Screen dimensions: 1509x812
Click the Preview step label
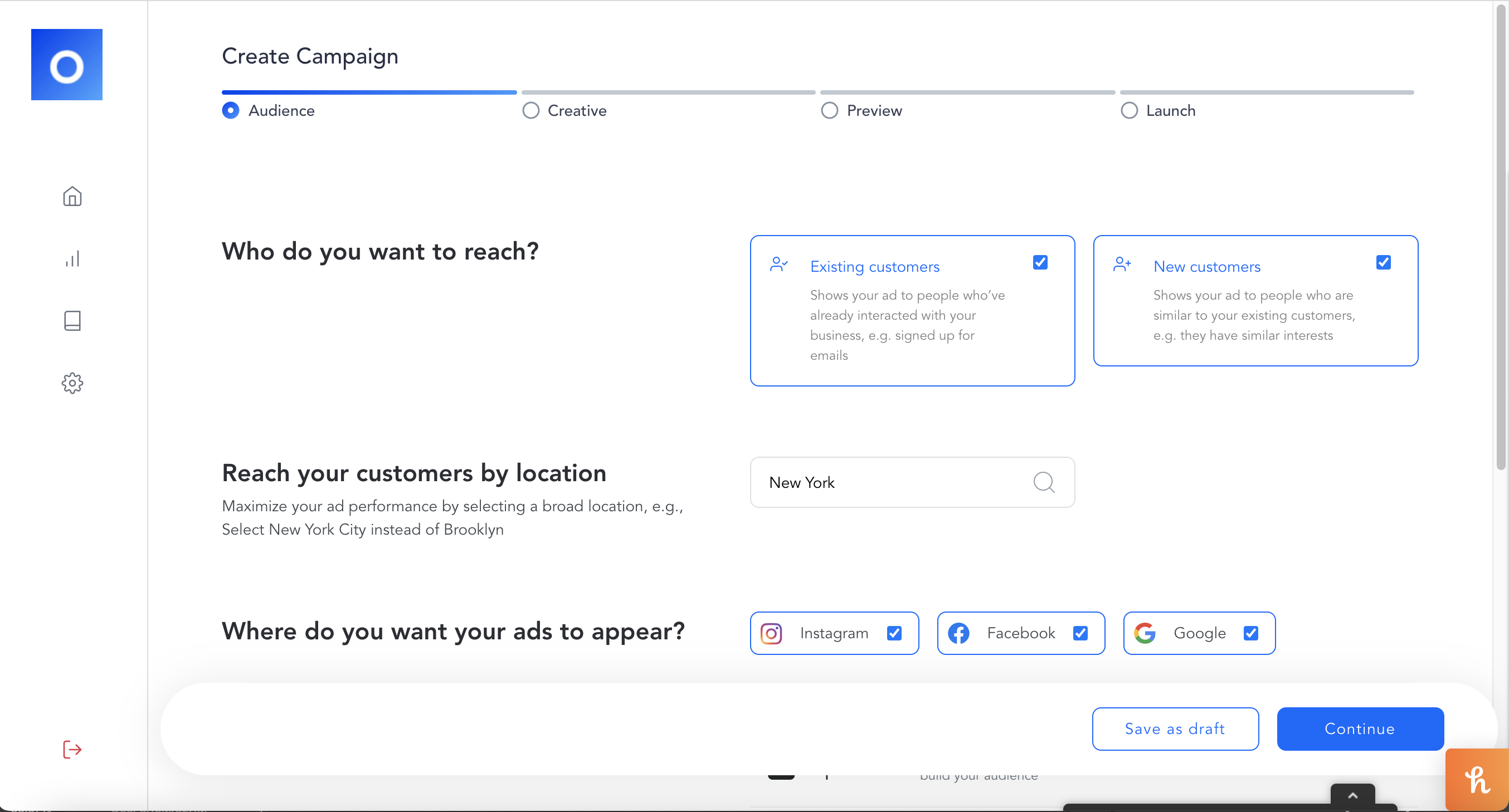click(874, 111)
